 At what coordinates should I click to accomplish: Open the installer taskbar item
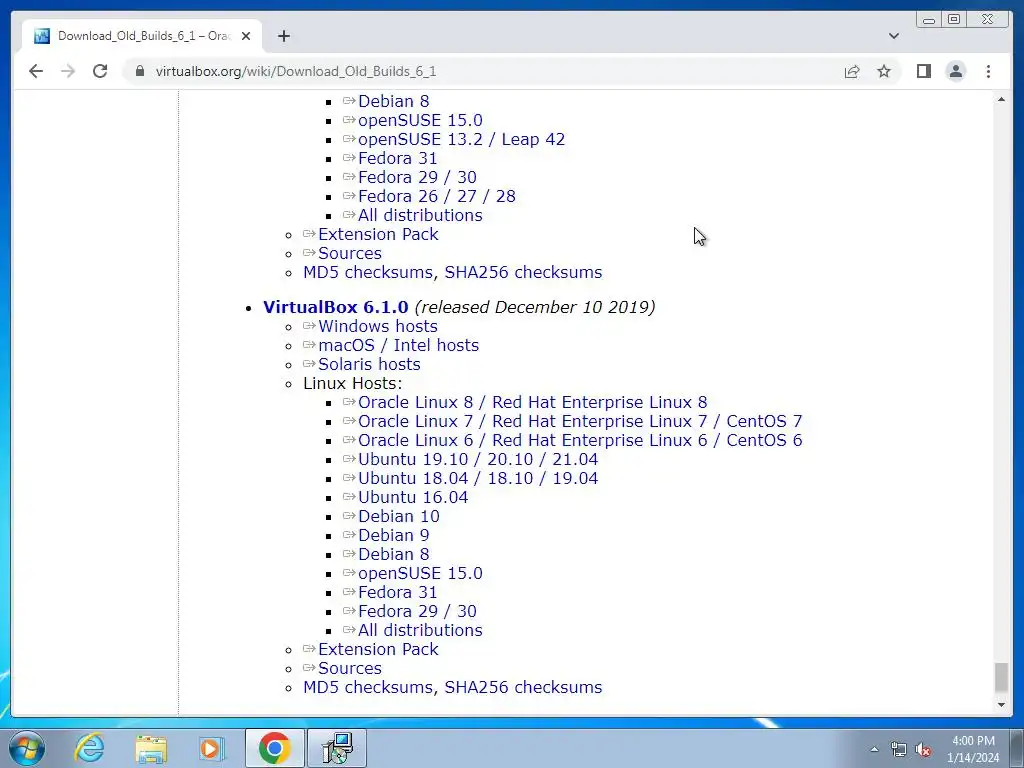pyautogui.click(x=337, y=748)
